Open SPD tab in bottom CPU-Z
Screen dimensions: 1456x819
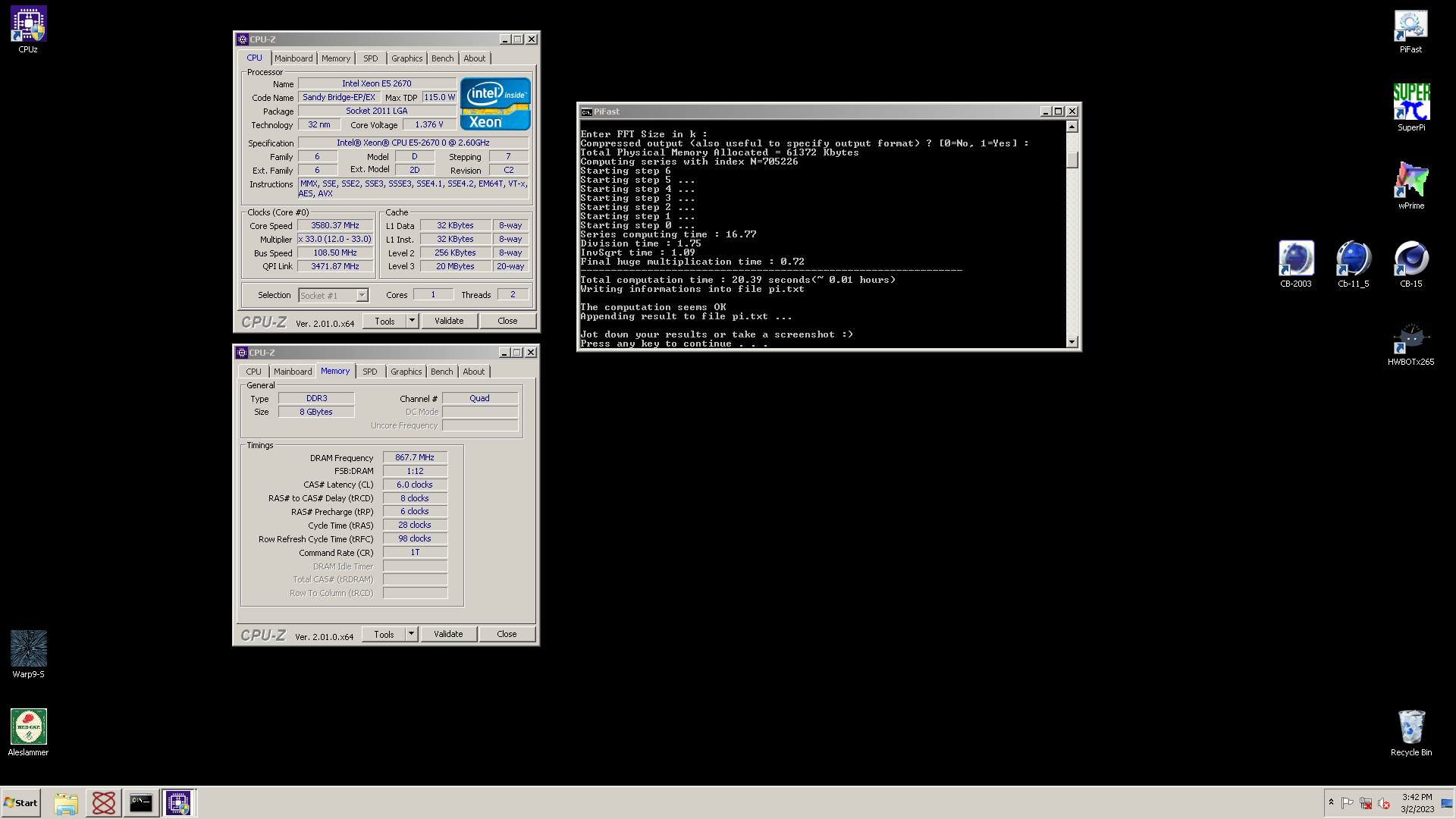pyautogui.click(x=369, y=372)
